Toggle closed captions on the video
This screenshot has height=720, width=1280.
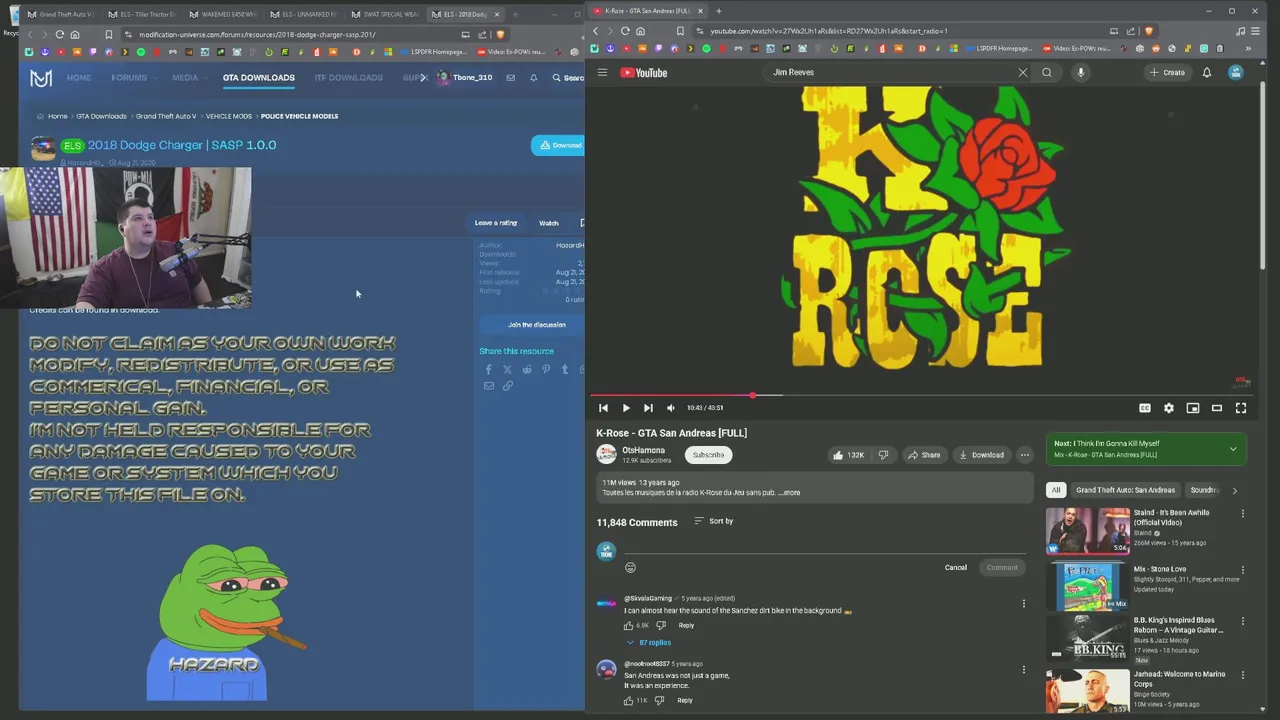coord(1145,408)
